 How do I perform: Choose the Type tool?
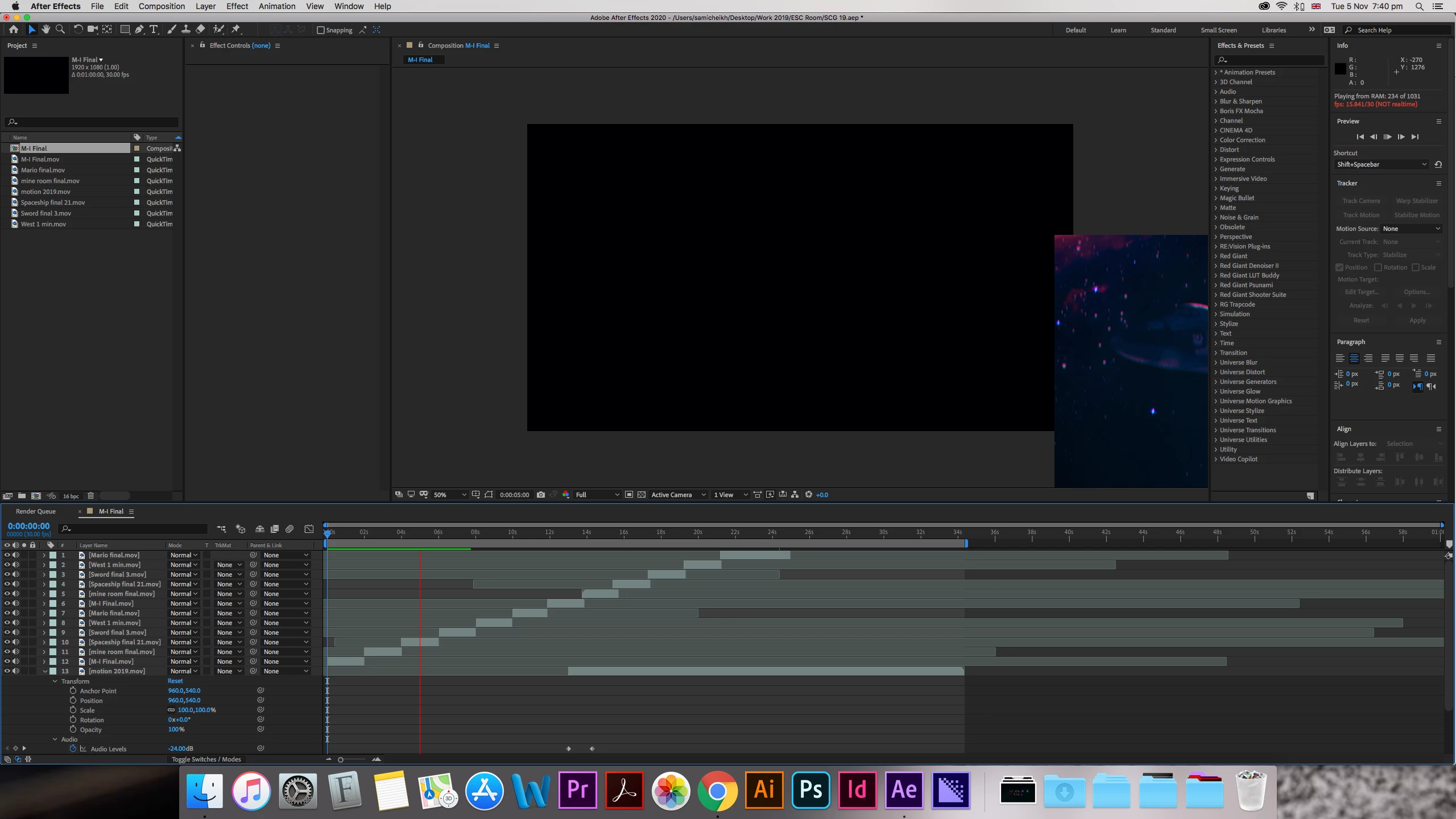pos(154,30)
